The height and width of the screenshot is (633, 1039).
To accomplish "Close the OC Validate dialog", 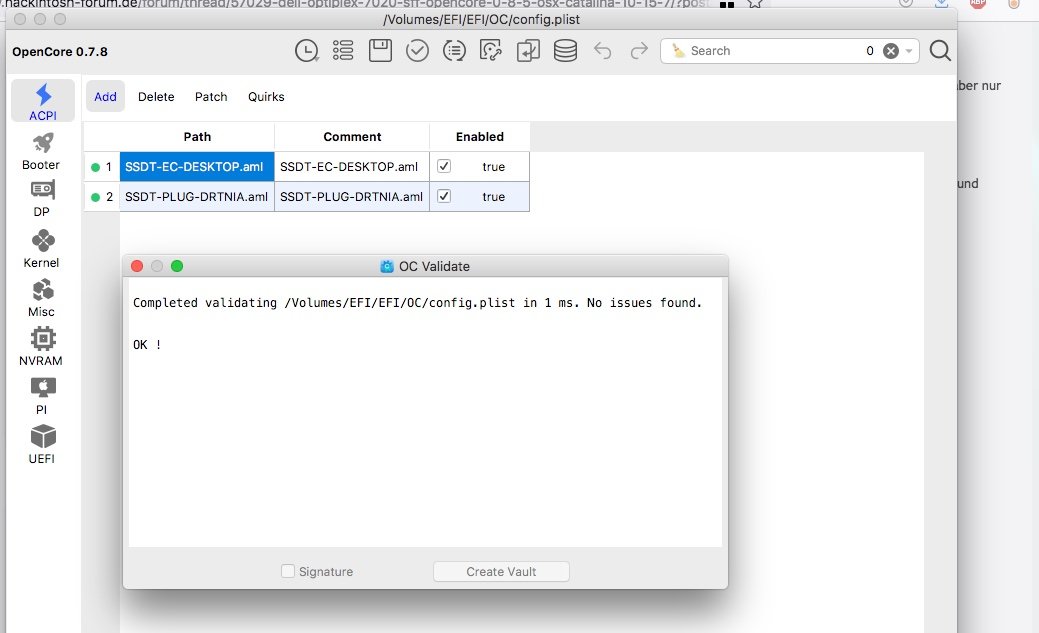I will (137, 266).
